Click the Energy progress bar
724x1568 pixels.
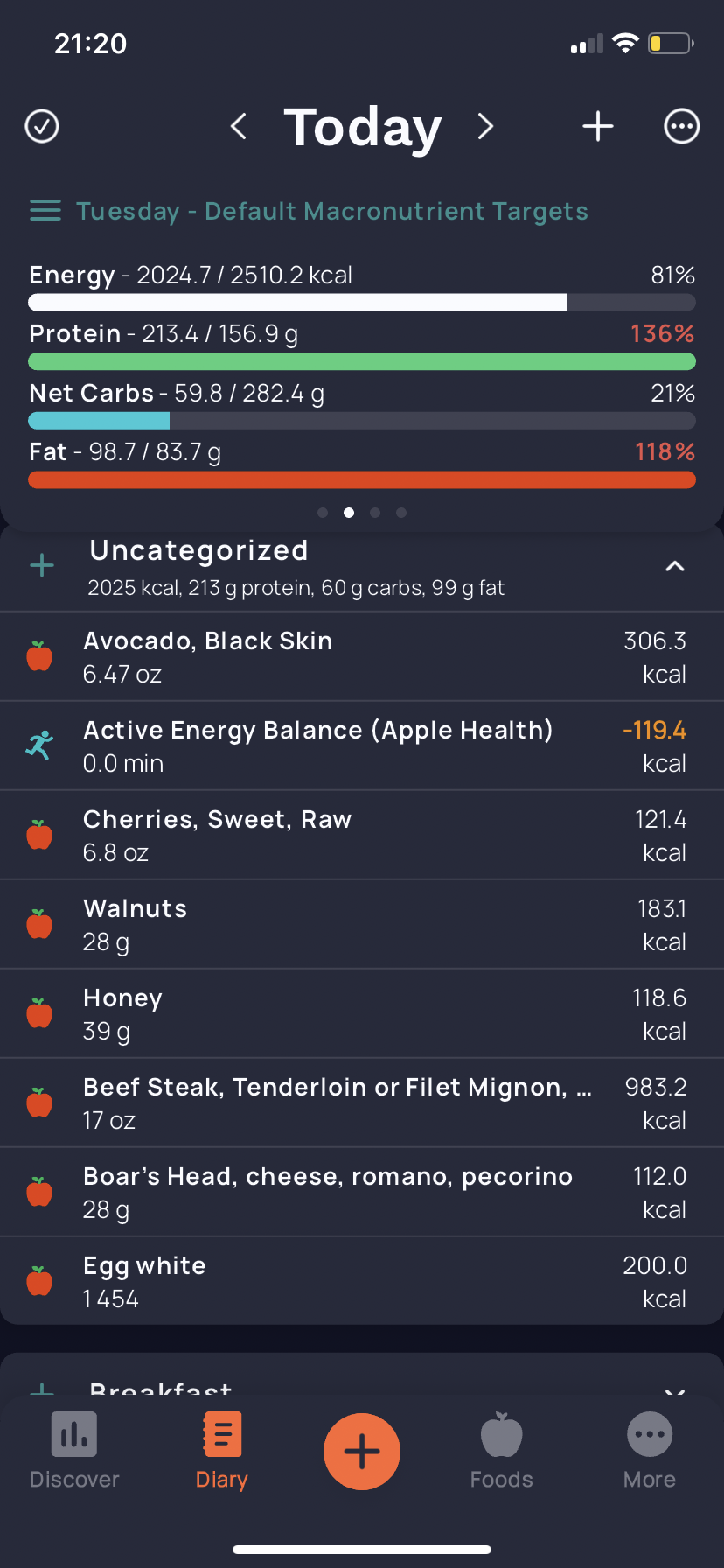pyautogui.click(x=362, y=303)
